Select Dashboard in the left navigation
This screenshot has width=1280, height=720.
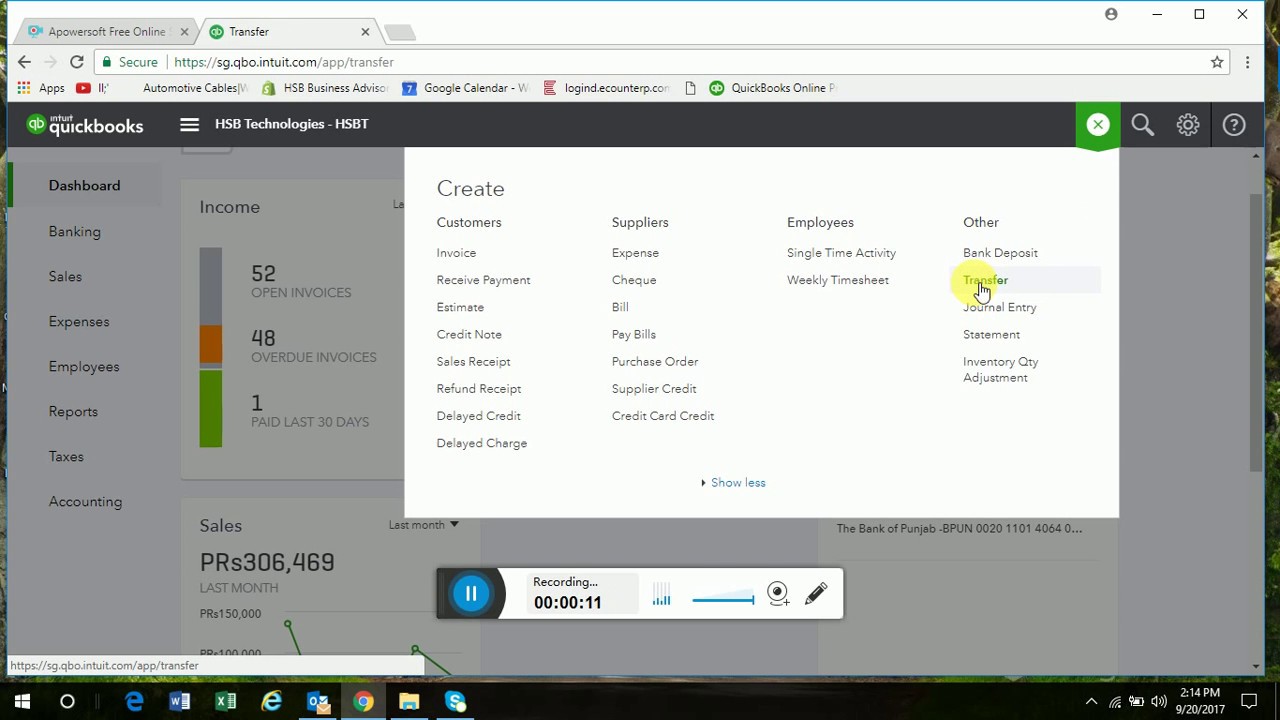pyautogui.click(x=84, y=186)
